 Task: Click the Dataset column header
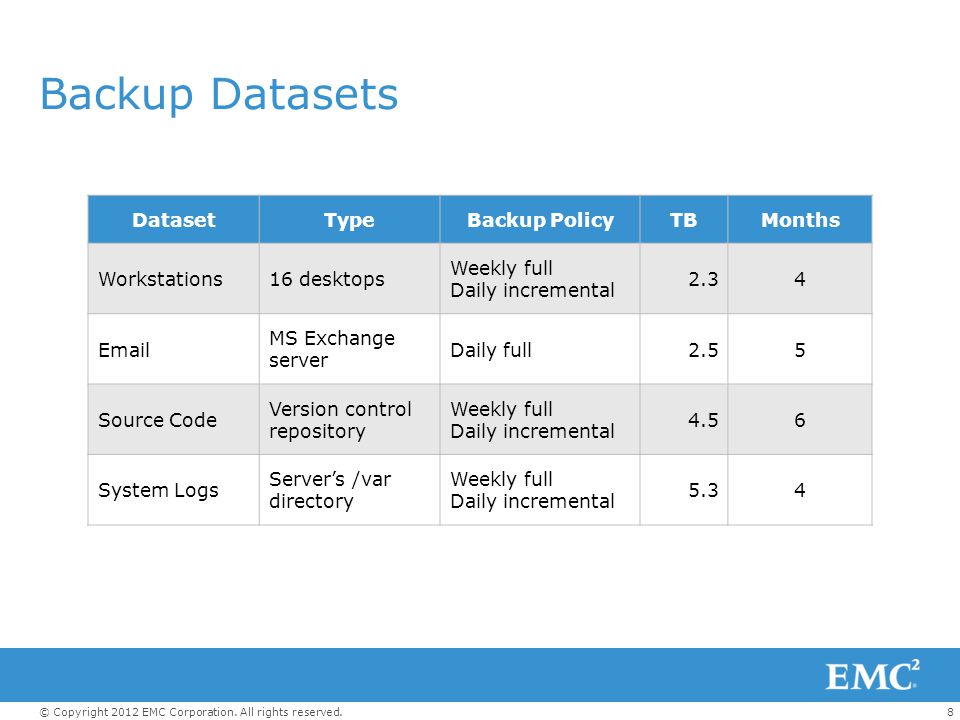click(x=174, y=220)
